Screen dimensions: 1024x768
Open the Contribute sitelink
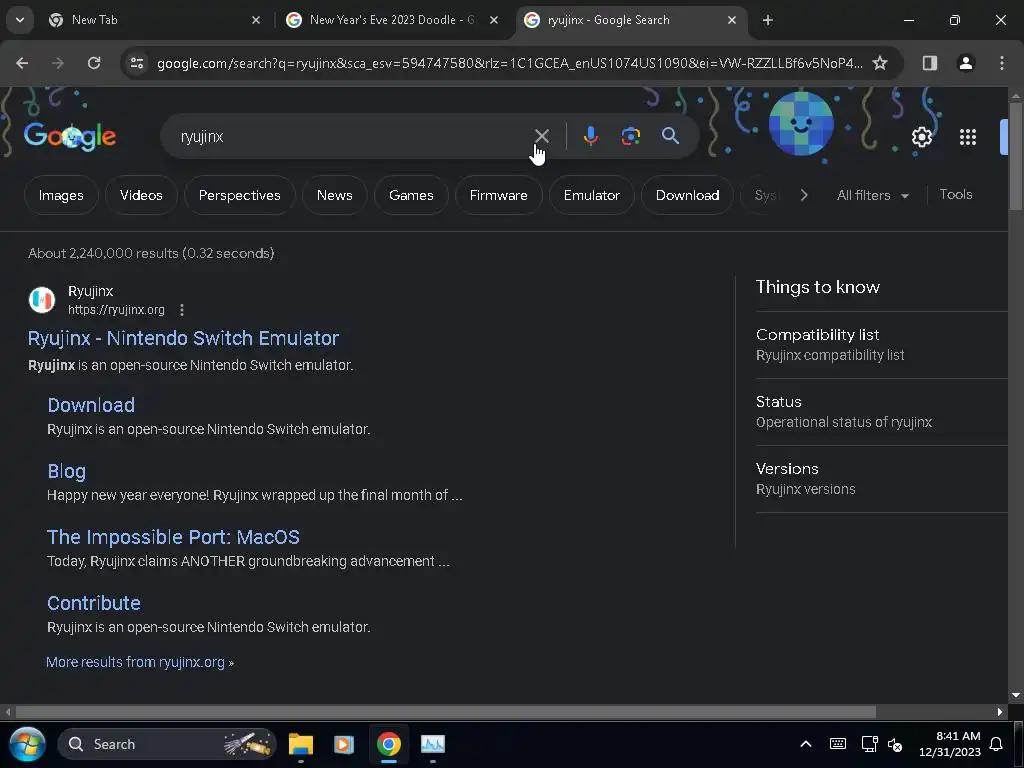[93, 603]
